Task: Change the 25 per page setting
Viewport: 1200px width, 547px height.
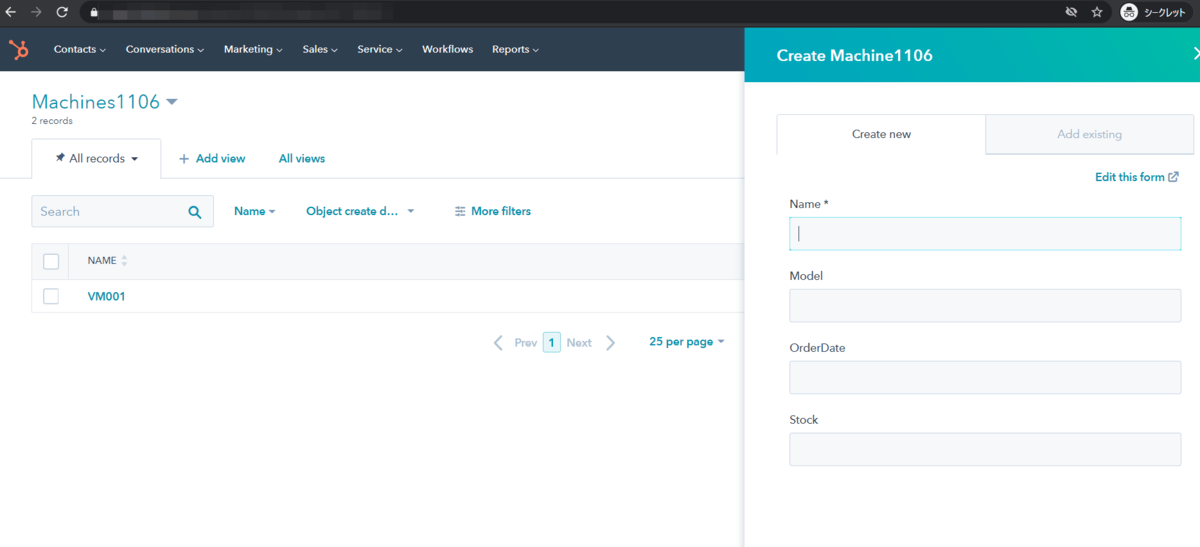Action: click(686, 341)
